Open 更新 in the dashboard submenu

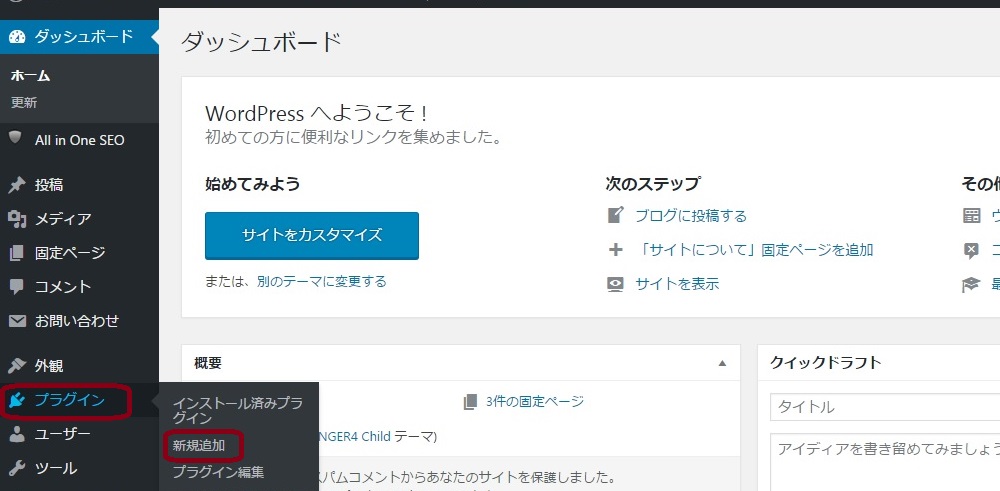24,103
